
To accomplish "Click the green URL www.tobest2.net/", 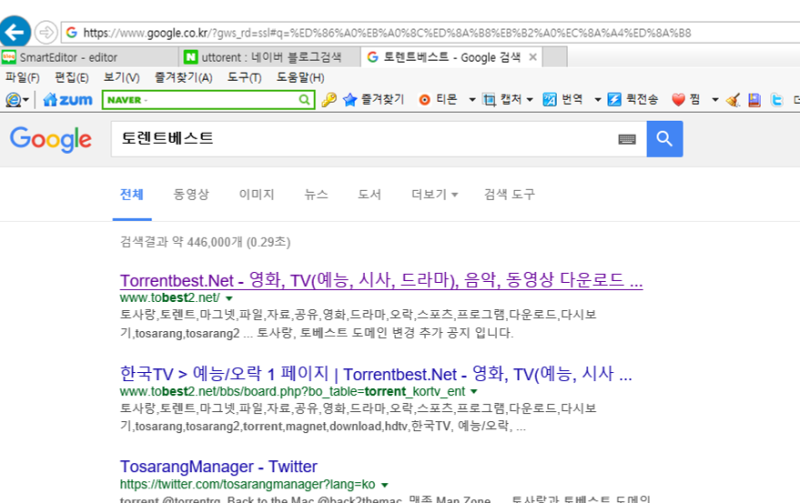I will [170, 298].
